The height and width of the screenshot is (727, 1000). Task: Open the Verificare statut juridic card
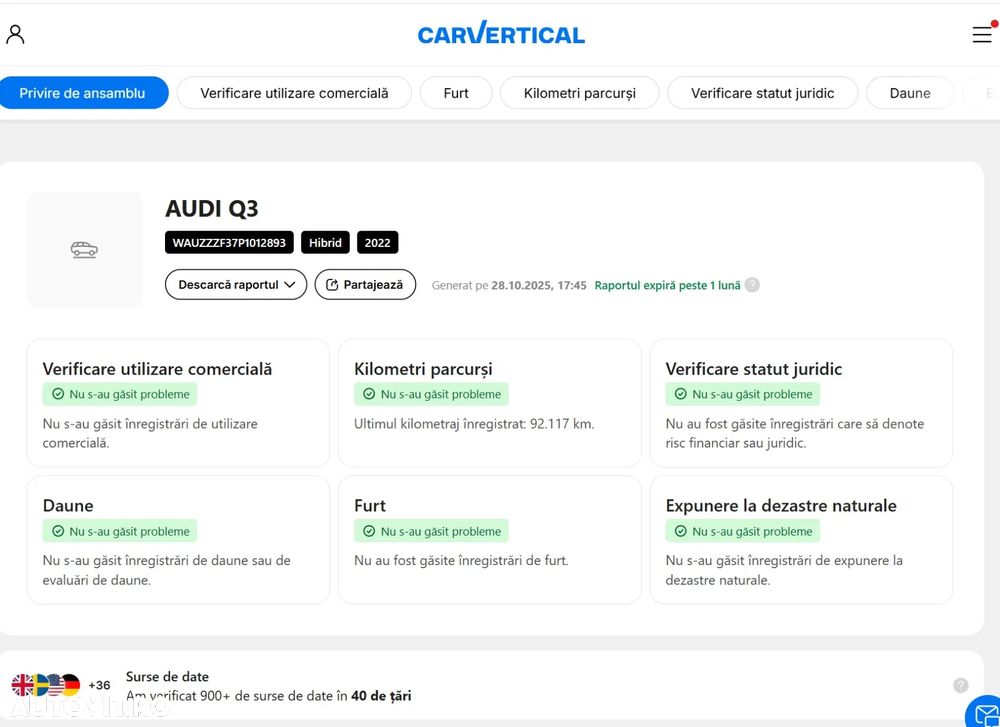click(801, 403)
